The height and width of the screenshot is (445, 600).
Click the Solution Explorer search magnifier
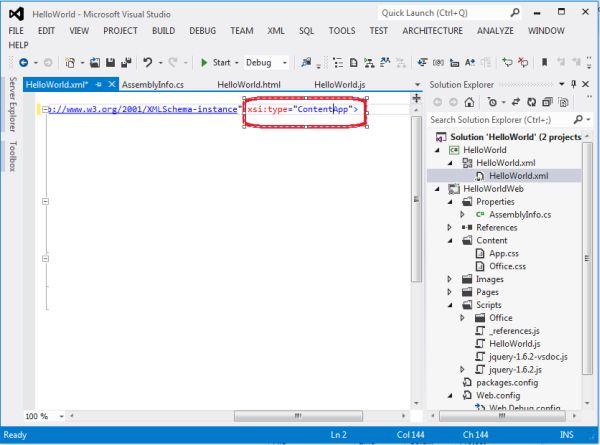[578, 120]
